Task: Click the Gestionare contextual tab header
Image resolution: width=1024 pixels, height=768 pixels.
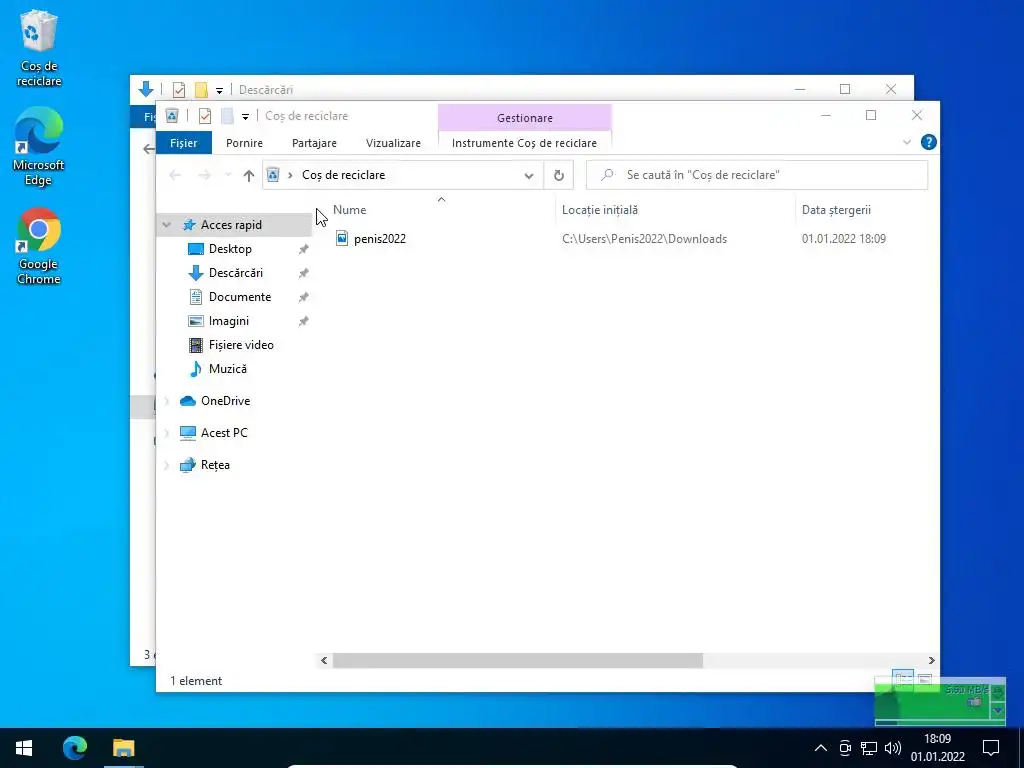Action: coord(524,118)
